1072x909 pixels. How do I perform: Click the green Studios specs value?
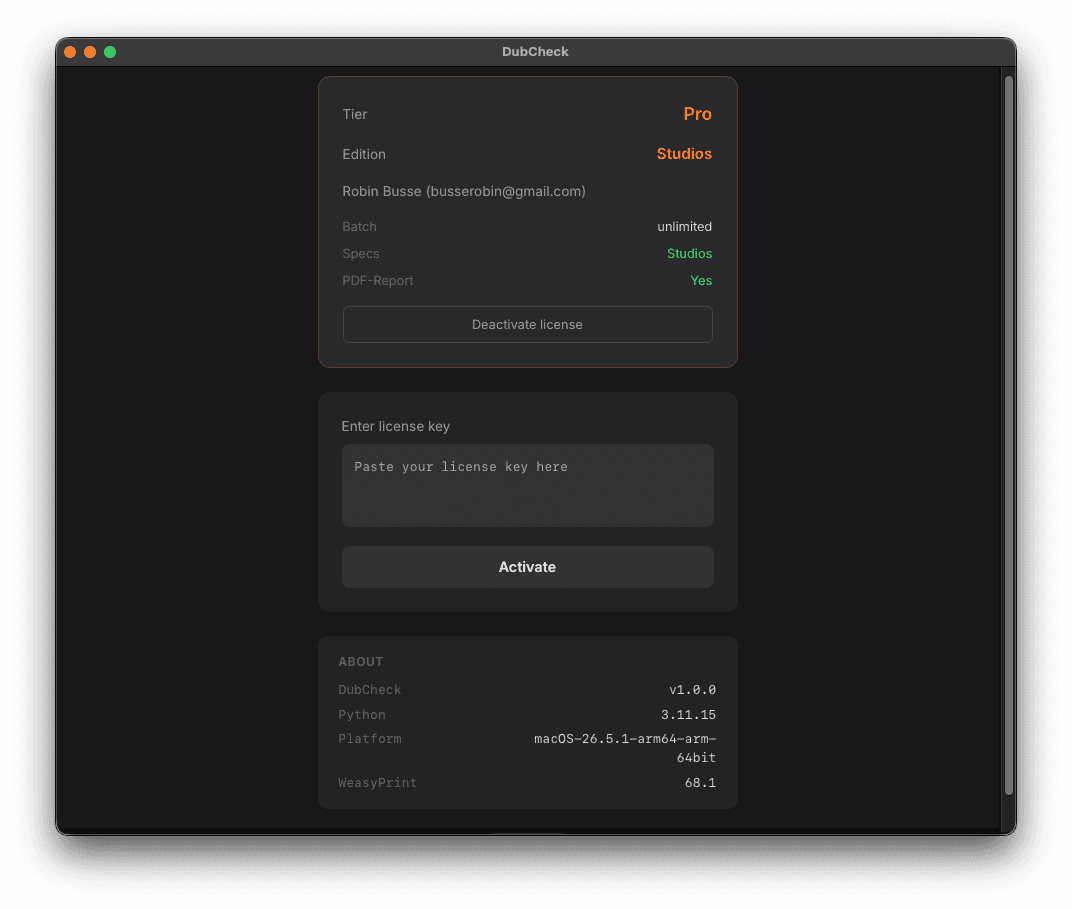coord(689,254)
